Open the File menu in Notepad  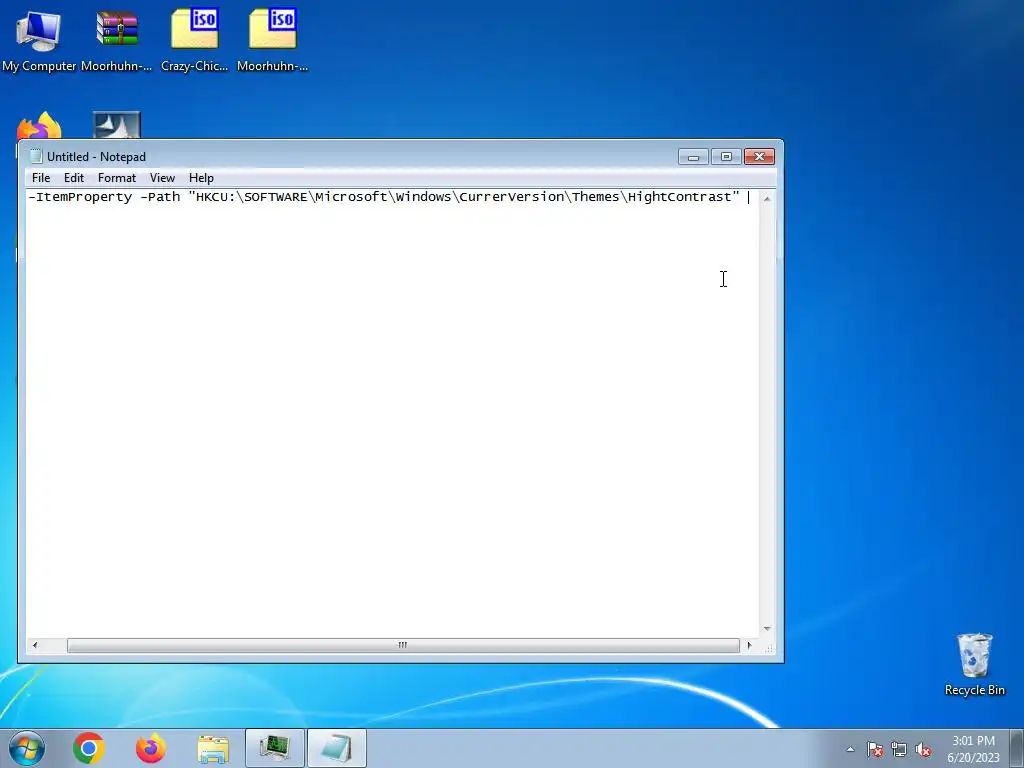point(40,178)
